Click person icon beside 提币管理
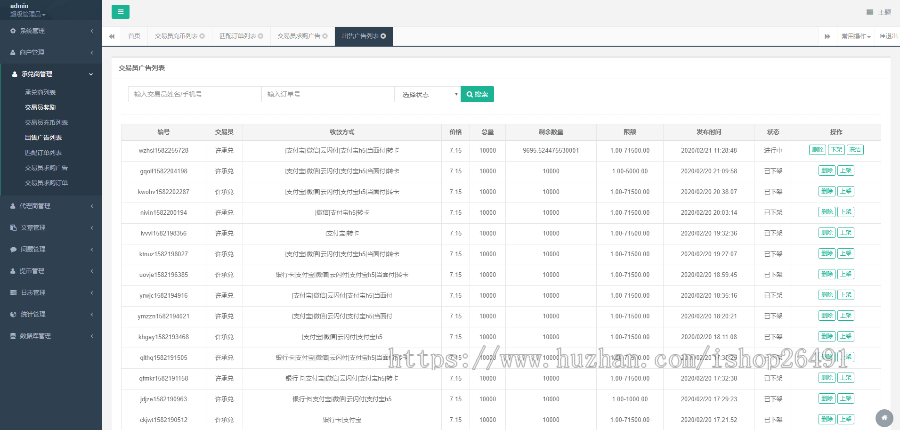Viewport: 900px width, 430px height. click(14, 271)
